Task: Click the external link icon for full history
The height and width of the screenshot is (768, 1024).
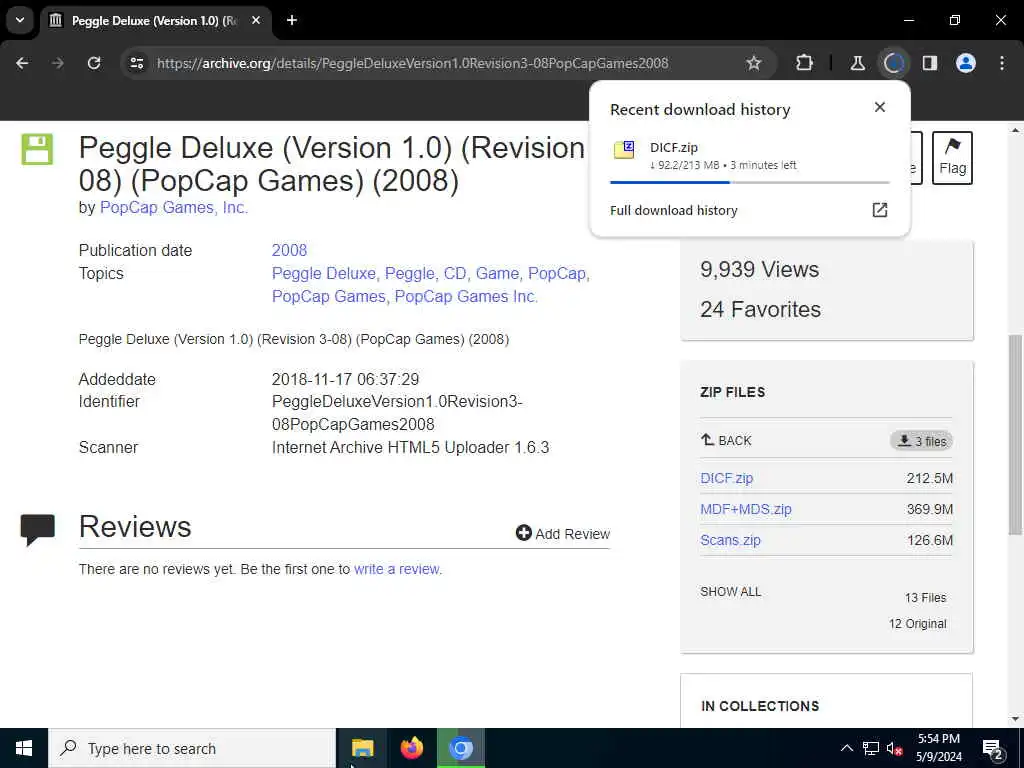Action: coord(880,210)
